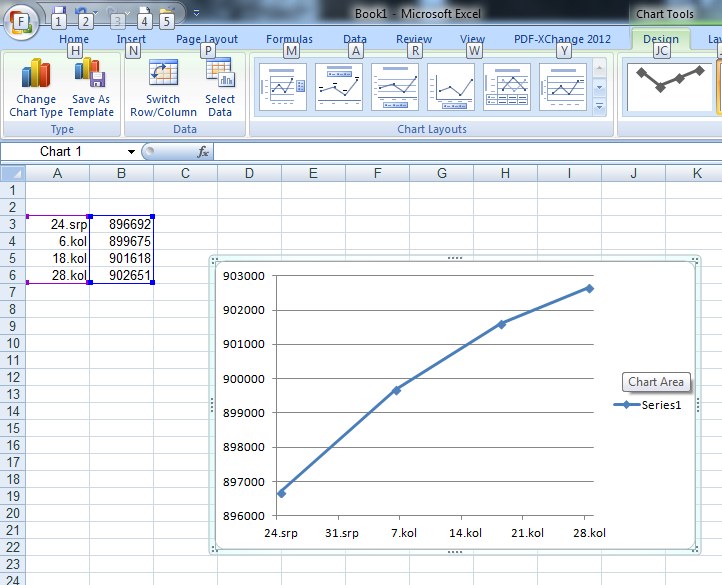Image resolution: width=722 pixels, height=585 pixels.
Task: Select column B header
Action: (121, 173)
